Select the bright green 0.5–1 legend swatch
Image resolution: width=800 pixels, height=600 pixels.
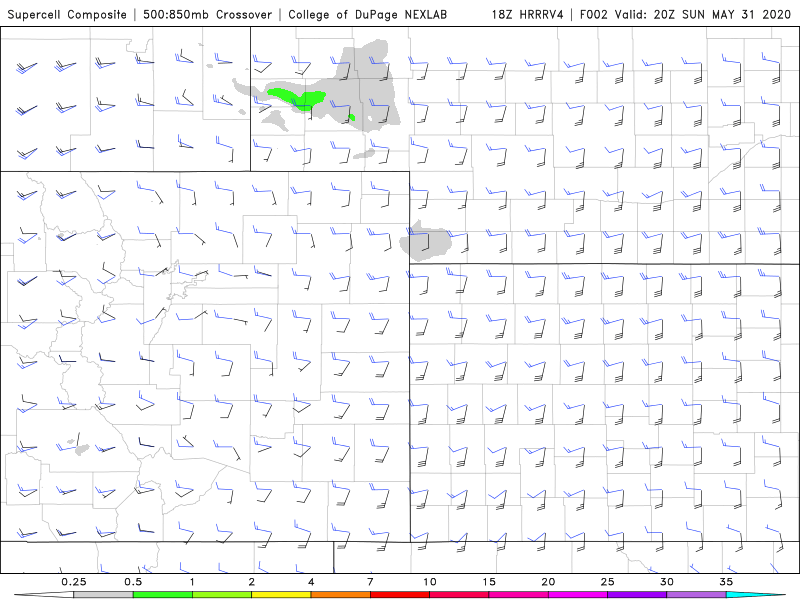click(x=162, y=594)
